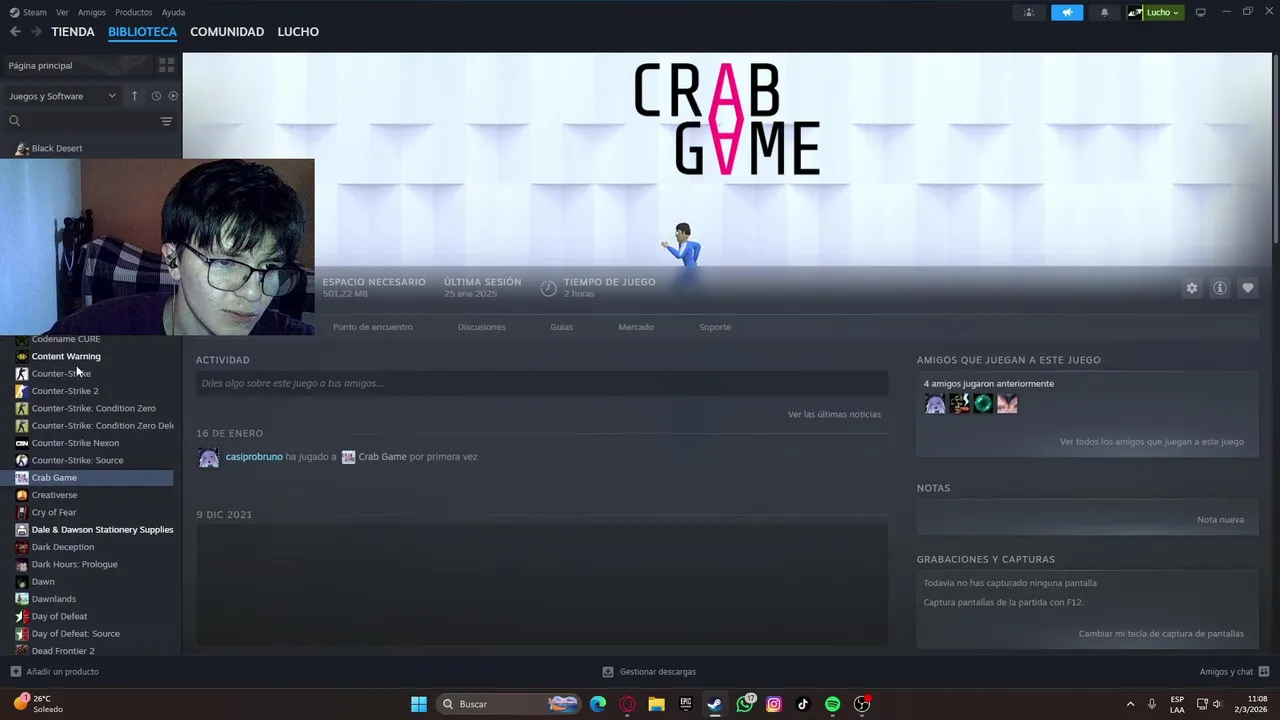The height and width of the screenshot is (720, 1280).
Task: Click Página principal
Action: point(40,65)
